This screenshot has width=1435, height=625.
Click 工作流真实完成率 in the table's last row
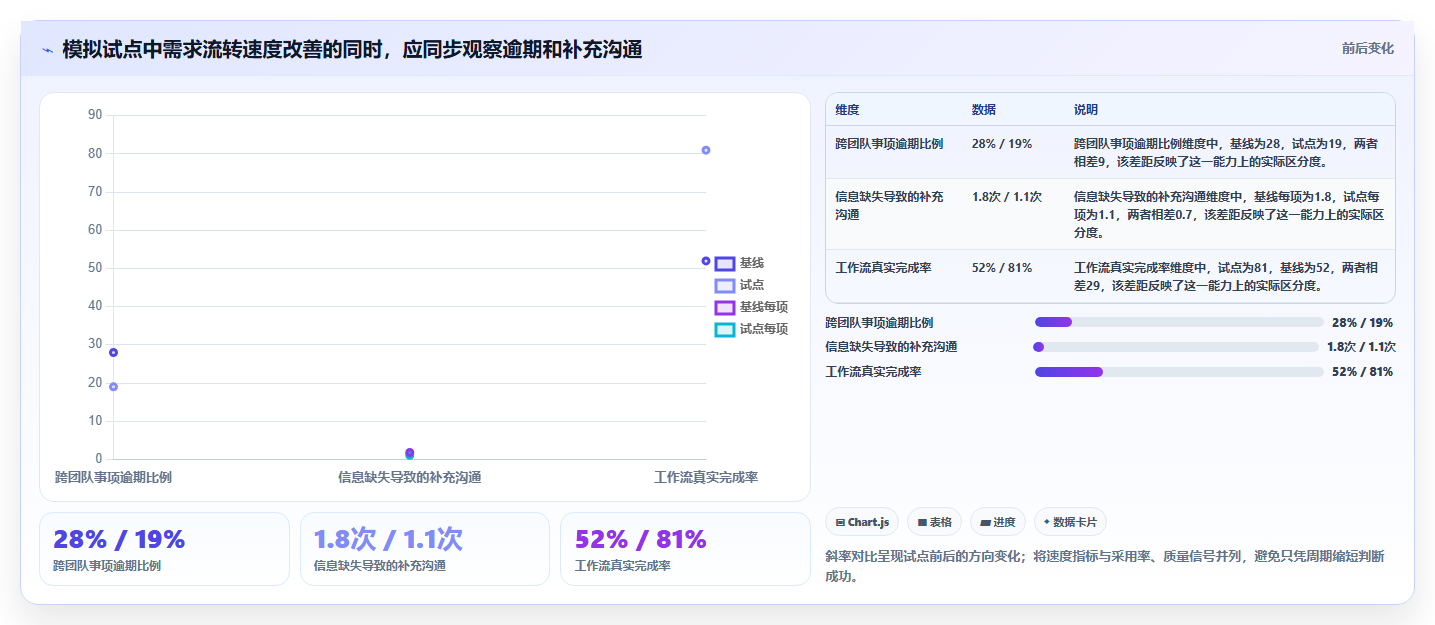(x=883, y=268)
